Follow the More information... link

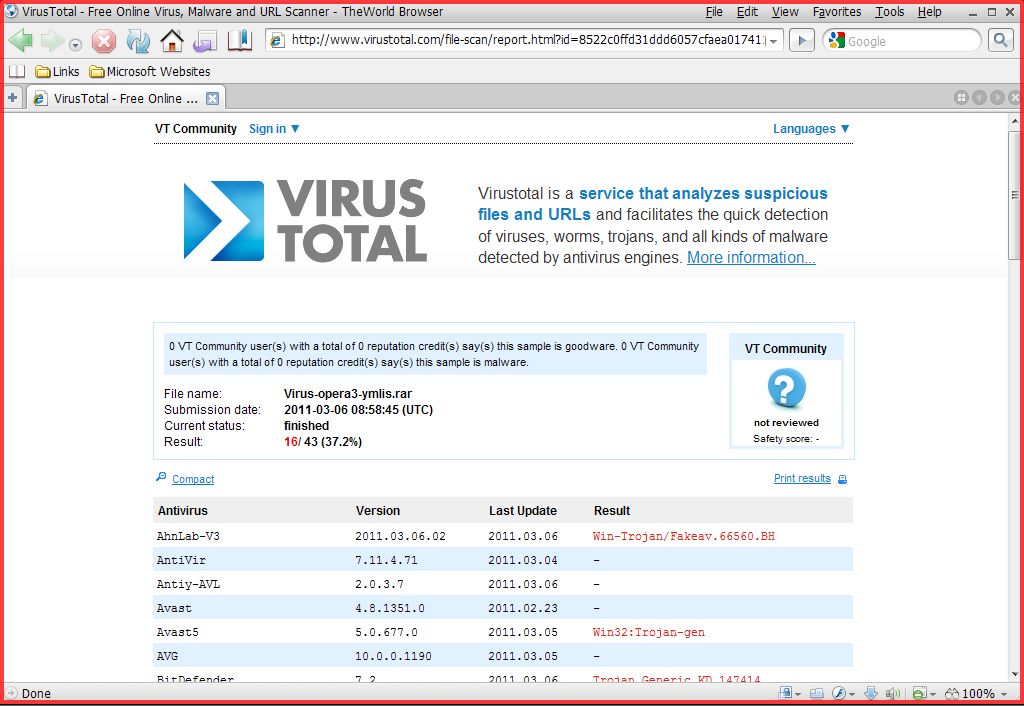pyautogui.click(x=751, y=257)
